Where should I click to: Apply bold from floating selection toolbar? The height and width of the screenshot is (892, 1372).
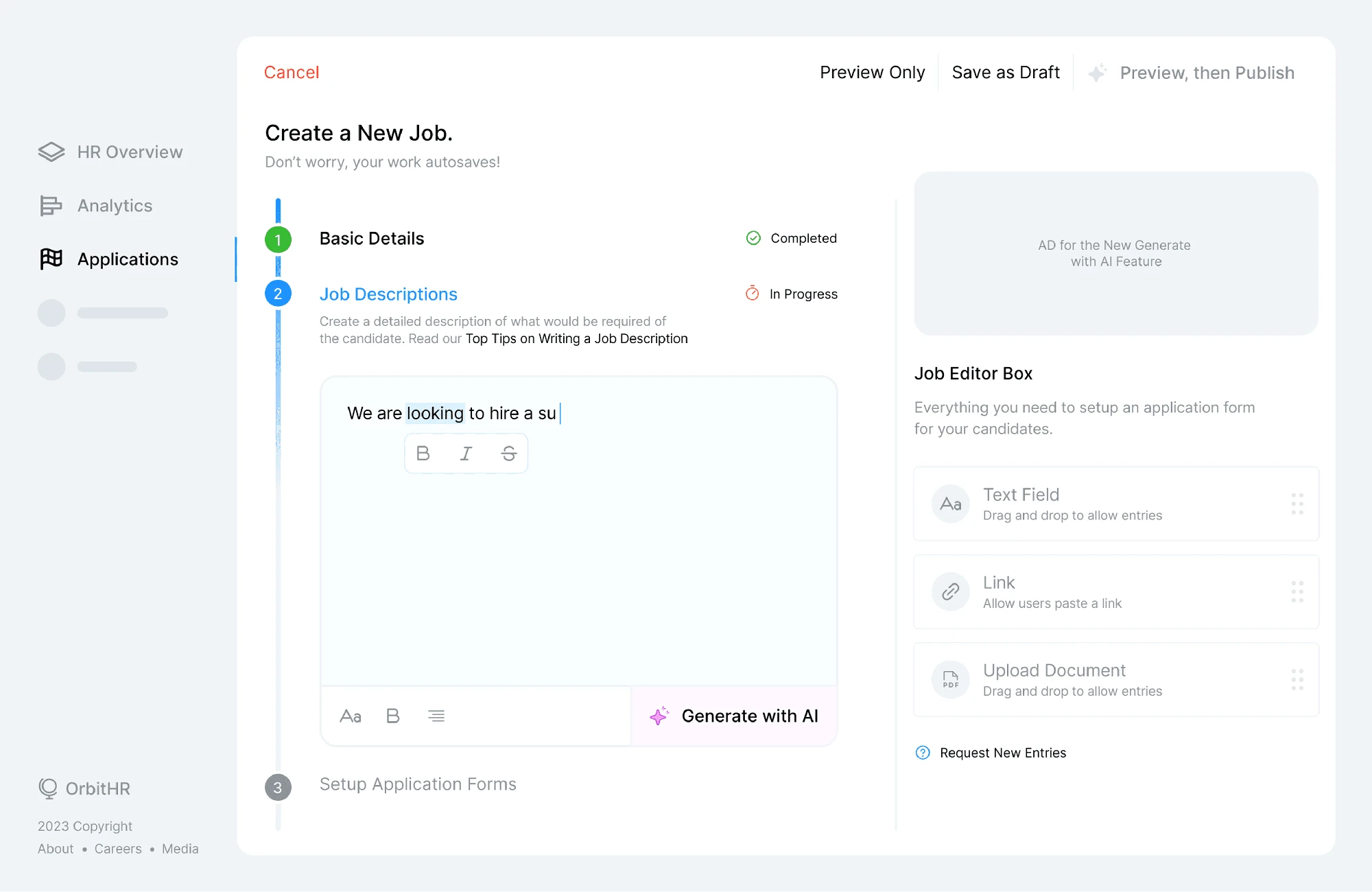click(423, 454)
